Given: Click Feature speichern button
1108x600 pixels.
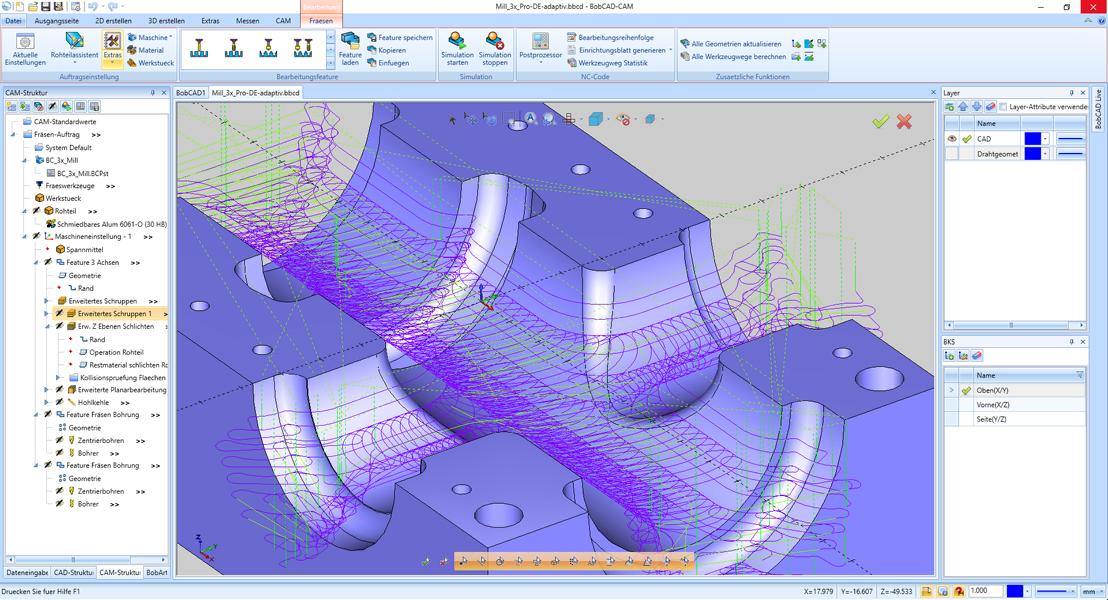Looking at the screenshot, I should (x=399, y=37).
